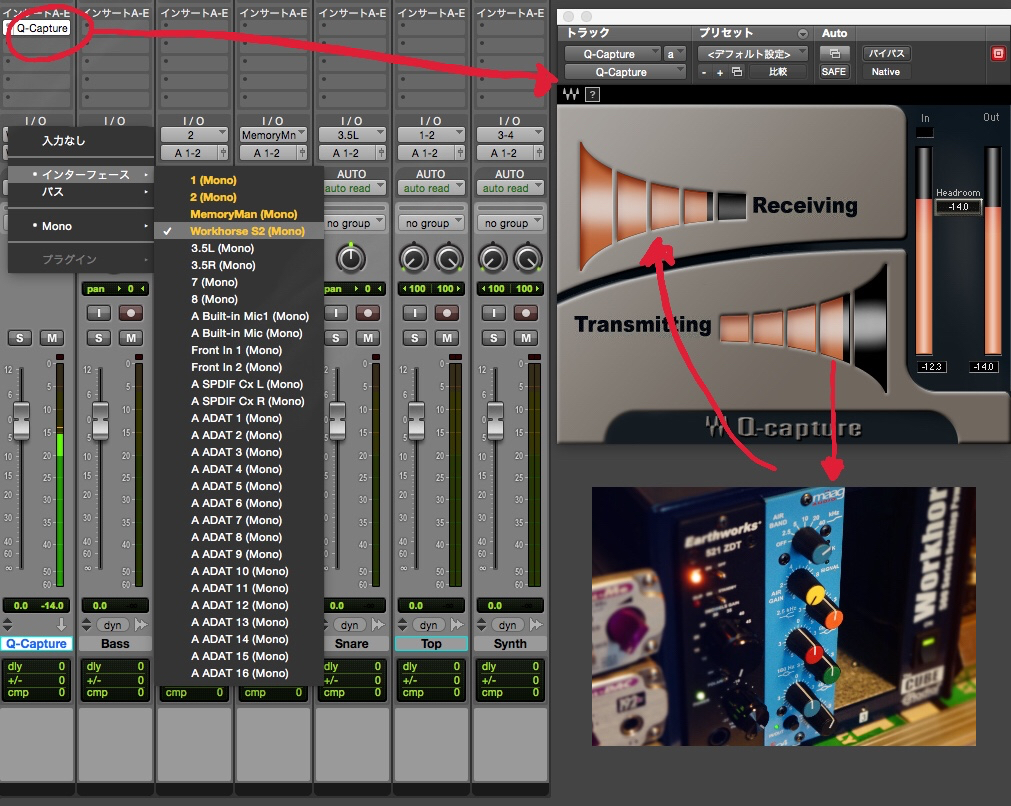Image resolution: width=1011 pixels, height=806 pixels.
Task: Record-enable the Synth track
Action: 525,313
